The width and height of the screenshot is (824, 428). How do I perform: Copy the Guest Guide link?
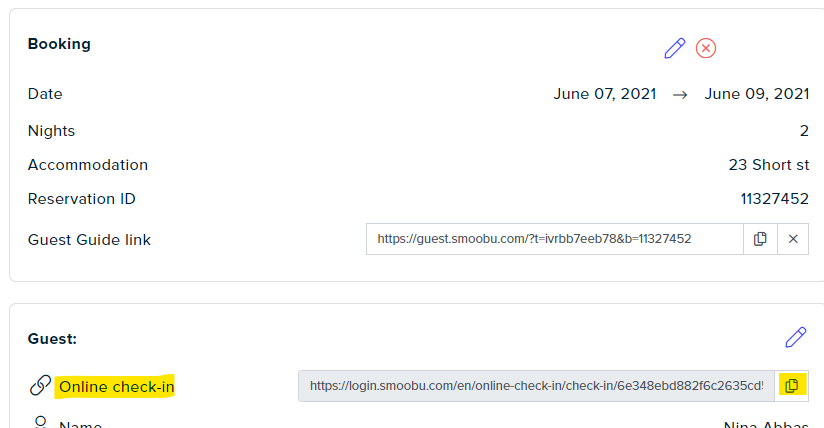[x=760, y=239]
